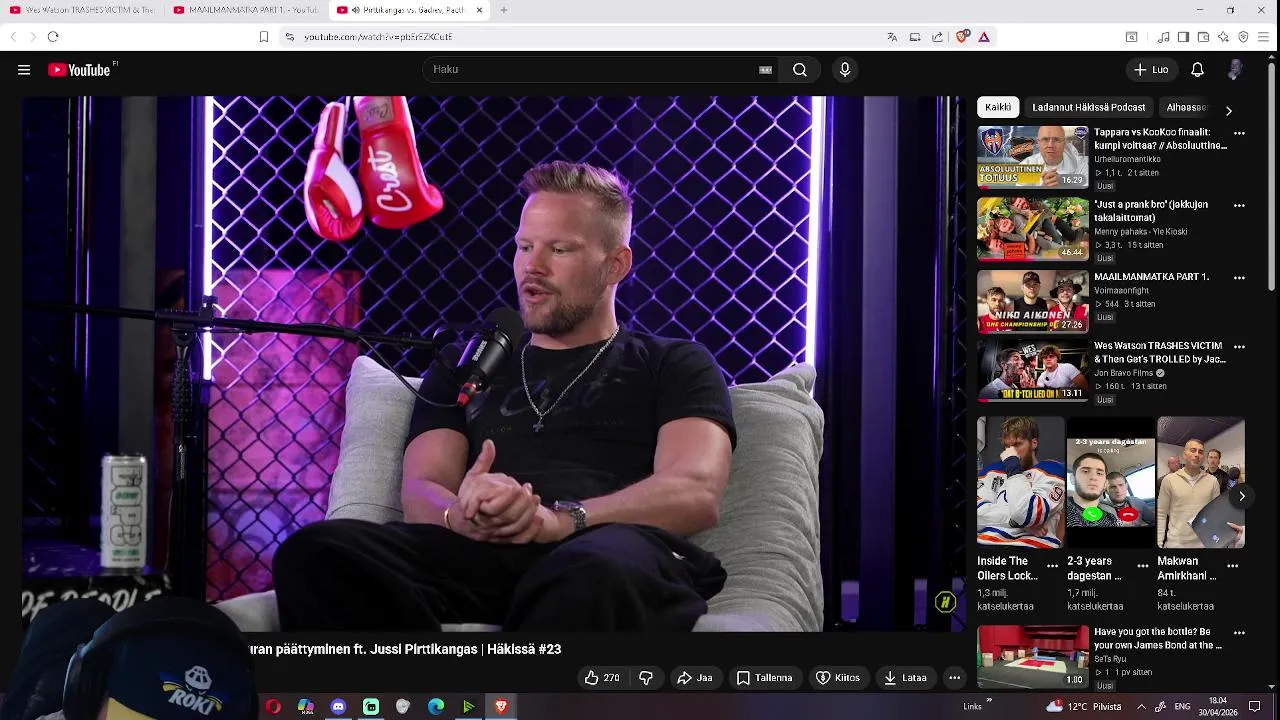The width and height of the screenshot is (1280, 720).
Task: Click the Luo create button
Action: 1151,70
